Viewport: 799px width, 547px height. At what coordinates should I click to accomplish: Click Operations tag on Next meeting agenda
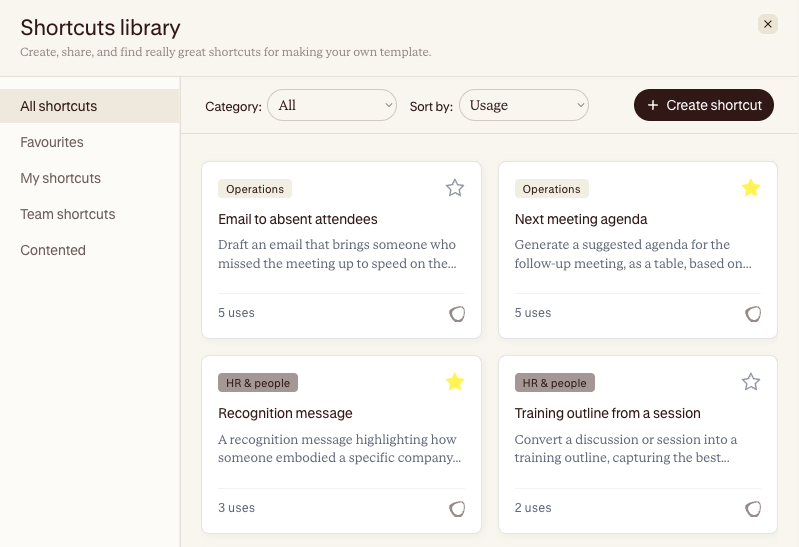point(551,189)
